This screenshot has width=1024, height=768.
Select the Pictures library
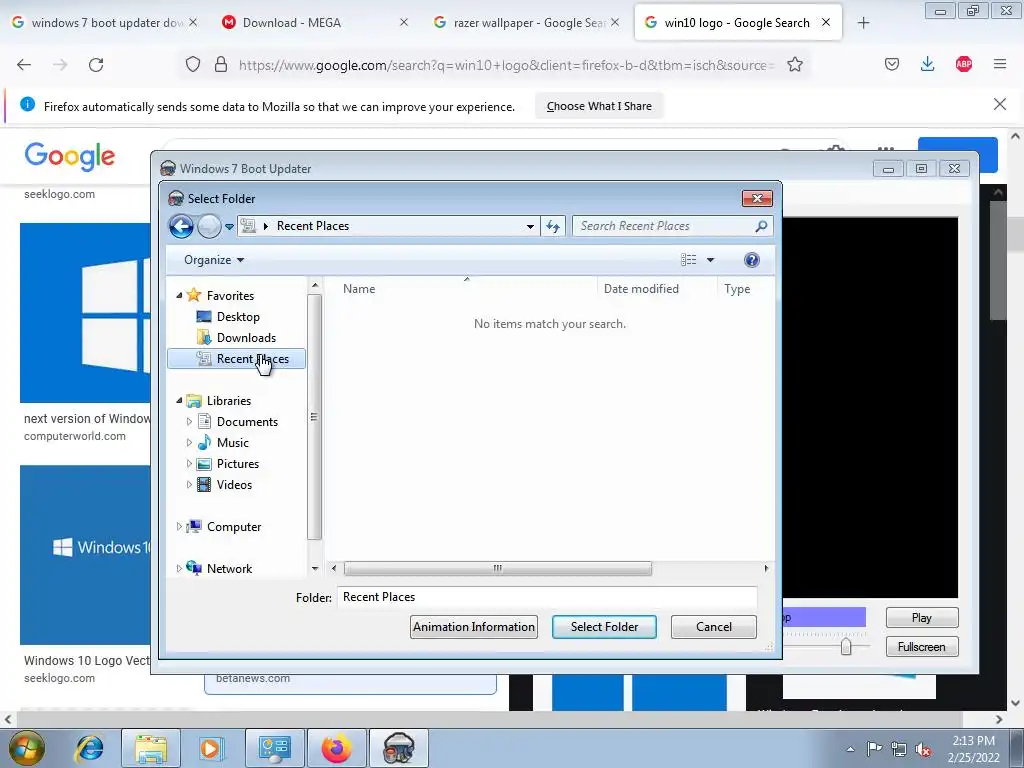point(238,464)
